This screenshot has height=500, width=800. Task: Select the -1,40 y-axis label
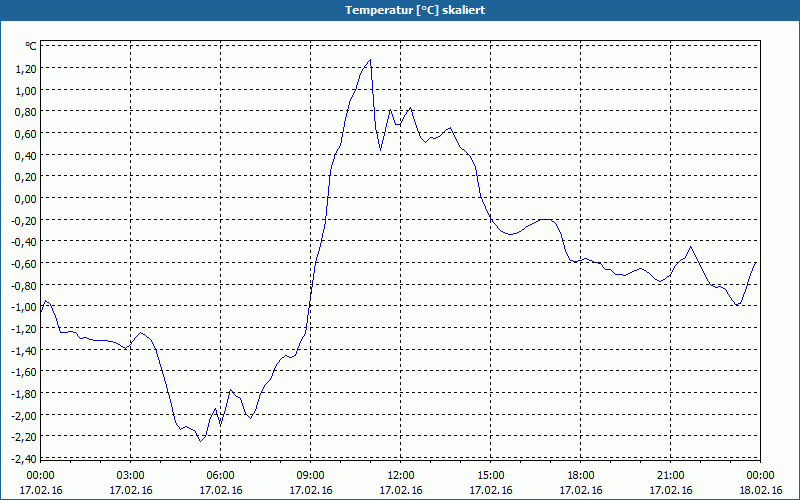click(x=24, y=350)
